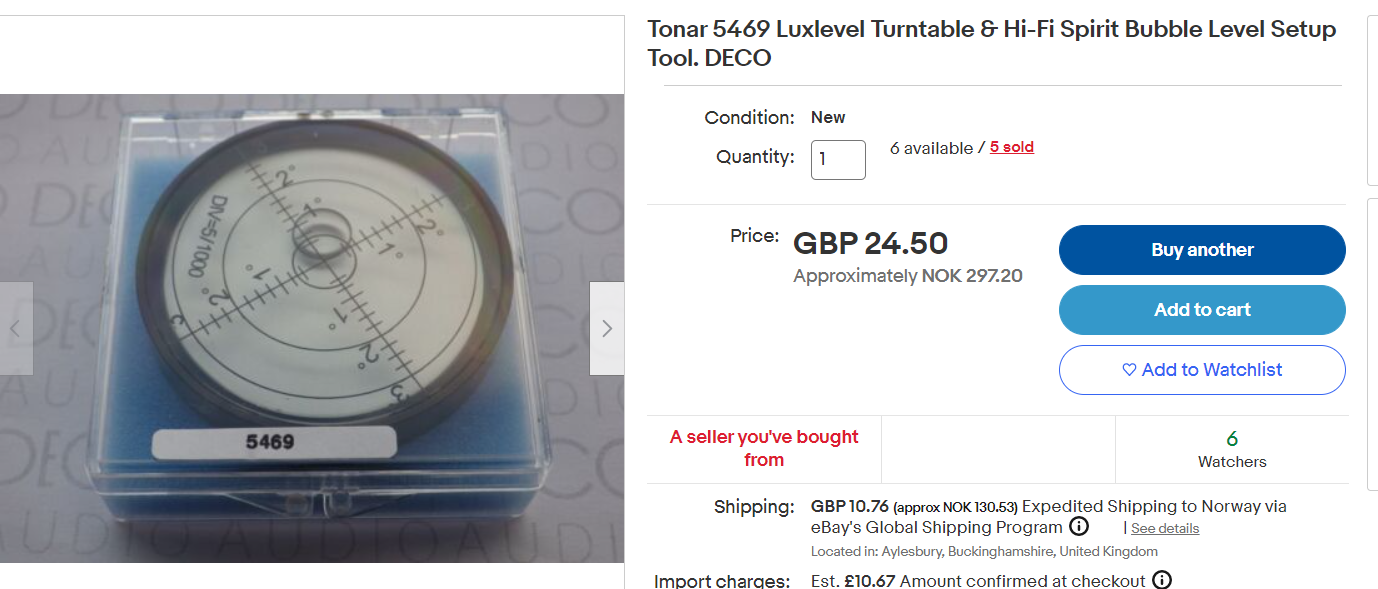Screen dimensions: 1378x589
Task: Click "A seller you've bought from" text
Action: [764, 448]
